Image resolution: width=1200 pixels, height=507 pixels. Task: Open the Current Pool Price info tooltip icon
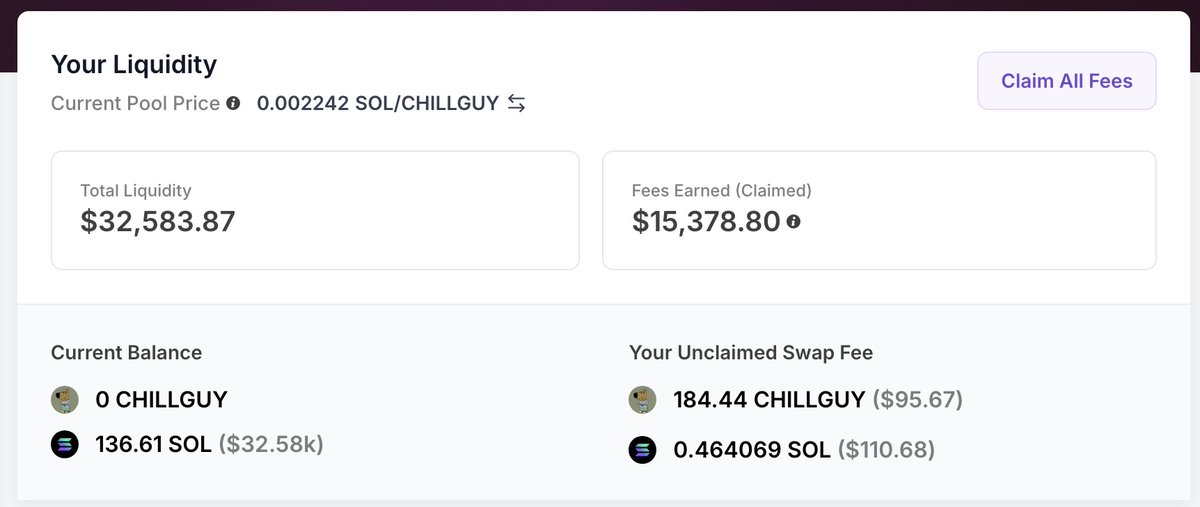click(x=233, y=103)
